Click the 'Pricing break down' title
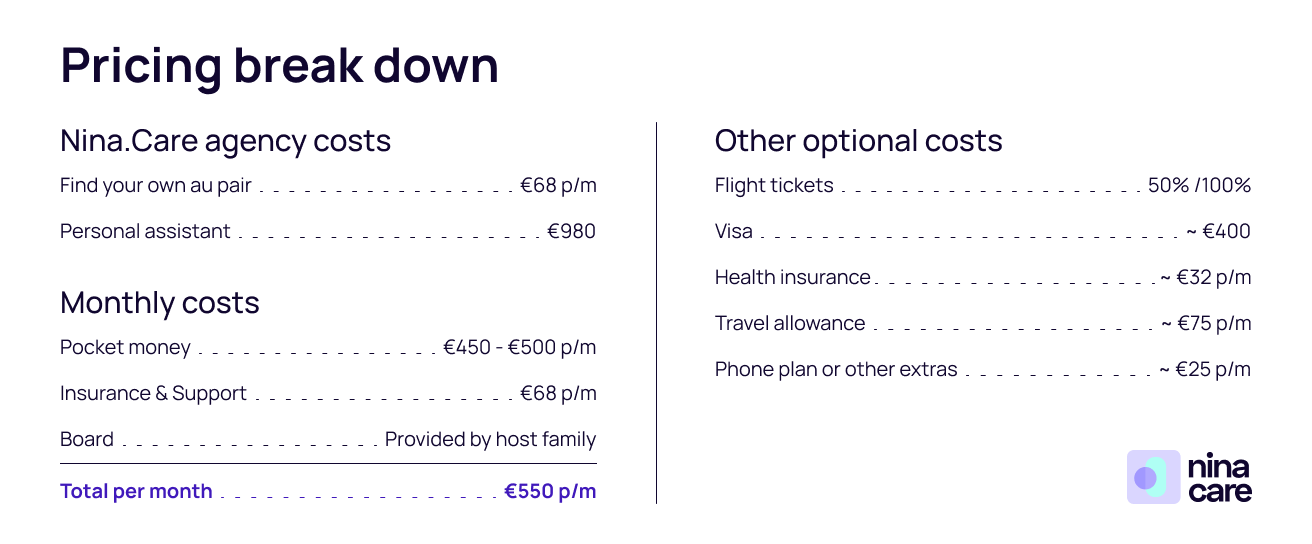The width and height of the screenshot is (1312, 544). (x=279, y=66)
